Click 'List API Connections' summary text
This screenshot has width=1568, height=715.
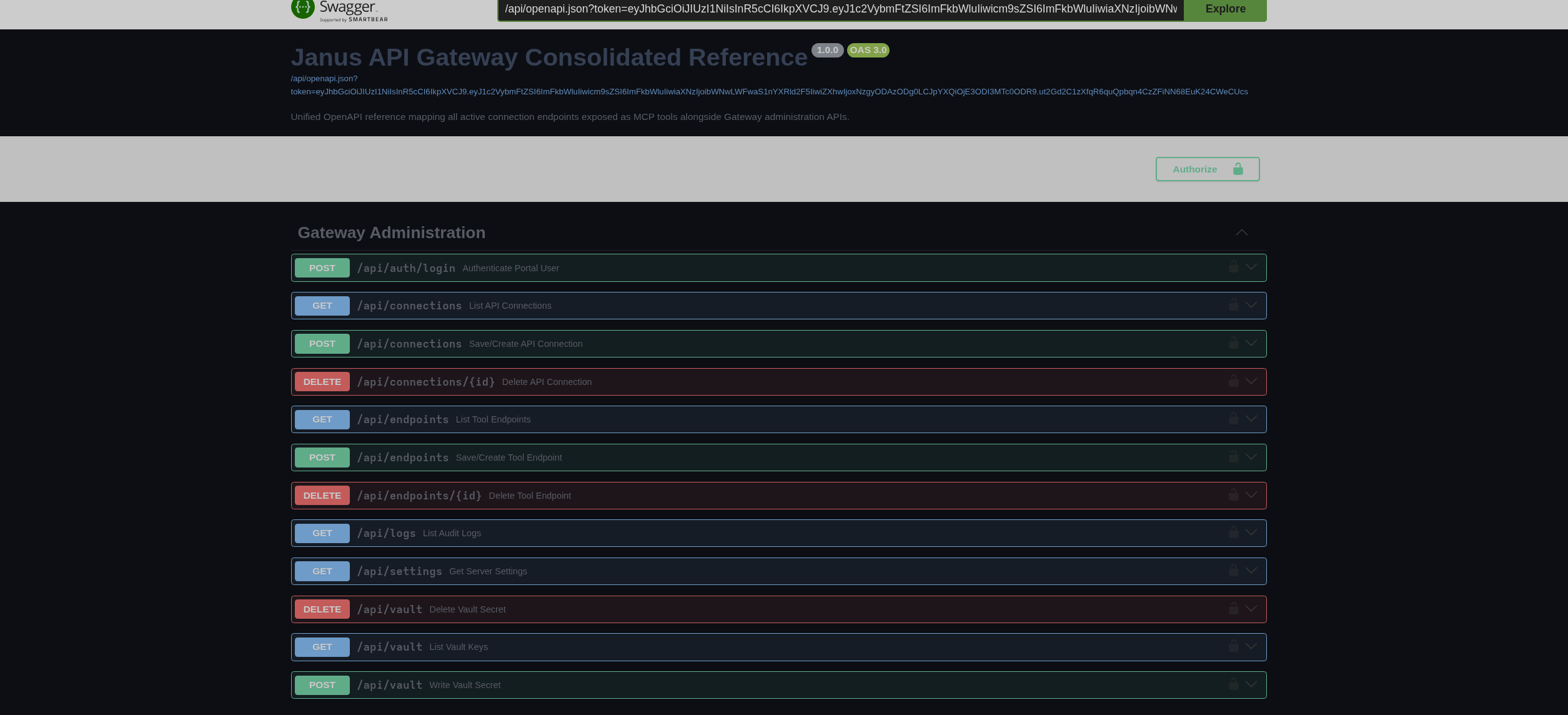[x=510, y=306]
